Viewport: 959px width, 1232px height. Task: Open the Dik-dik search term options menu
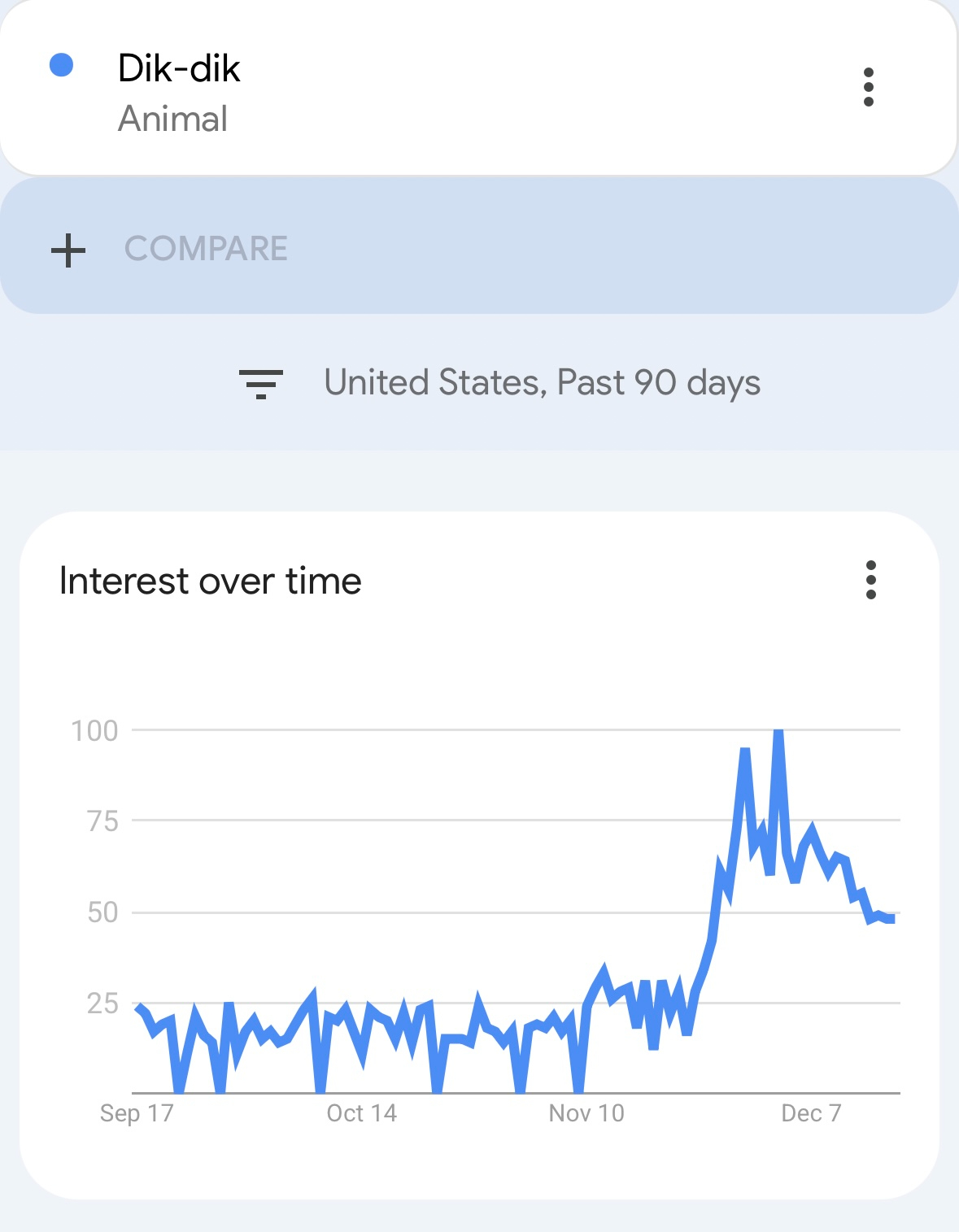tap(868, 87)
